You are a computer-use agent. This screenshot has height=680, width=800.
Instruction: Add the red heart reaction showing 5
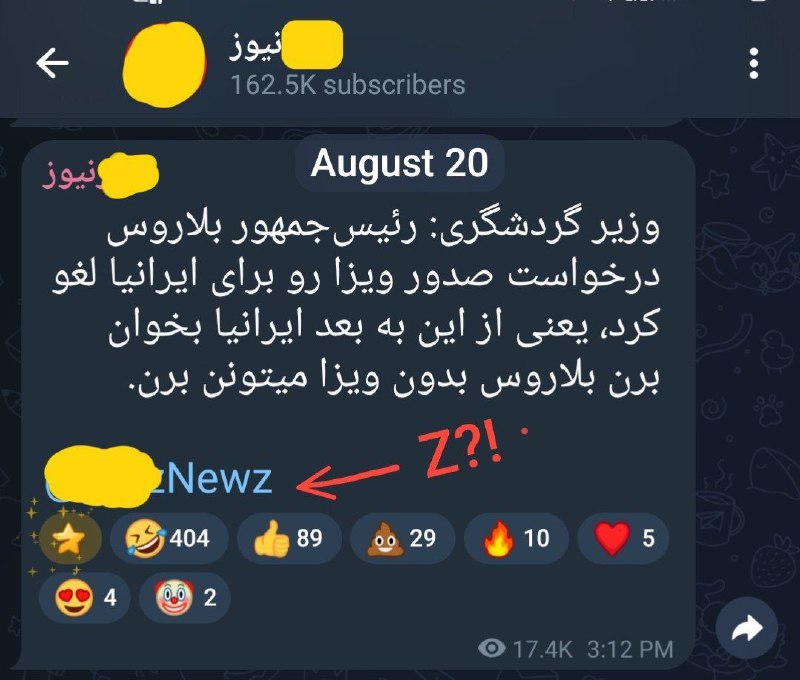tap(623, 538)
